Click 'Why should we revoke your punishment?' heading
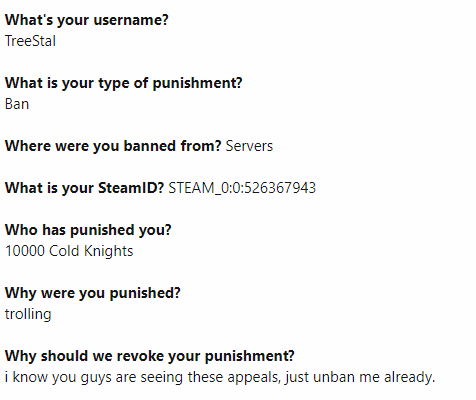476x400 pixels. (x=150, y=356)
